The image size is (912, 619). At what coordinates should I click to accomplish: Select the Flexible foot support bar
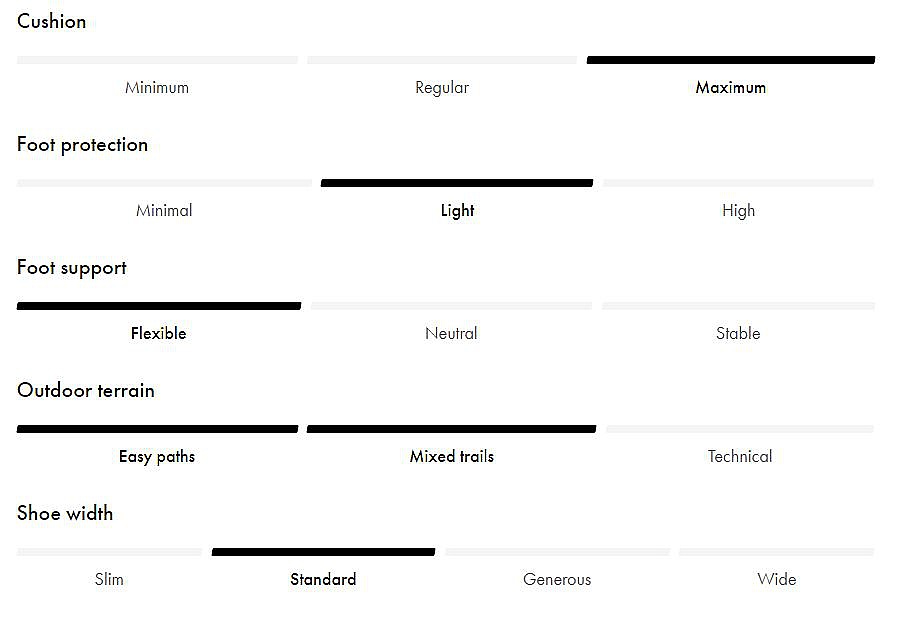[159, 306]
